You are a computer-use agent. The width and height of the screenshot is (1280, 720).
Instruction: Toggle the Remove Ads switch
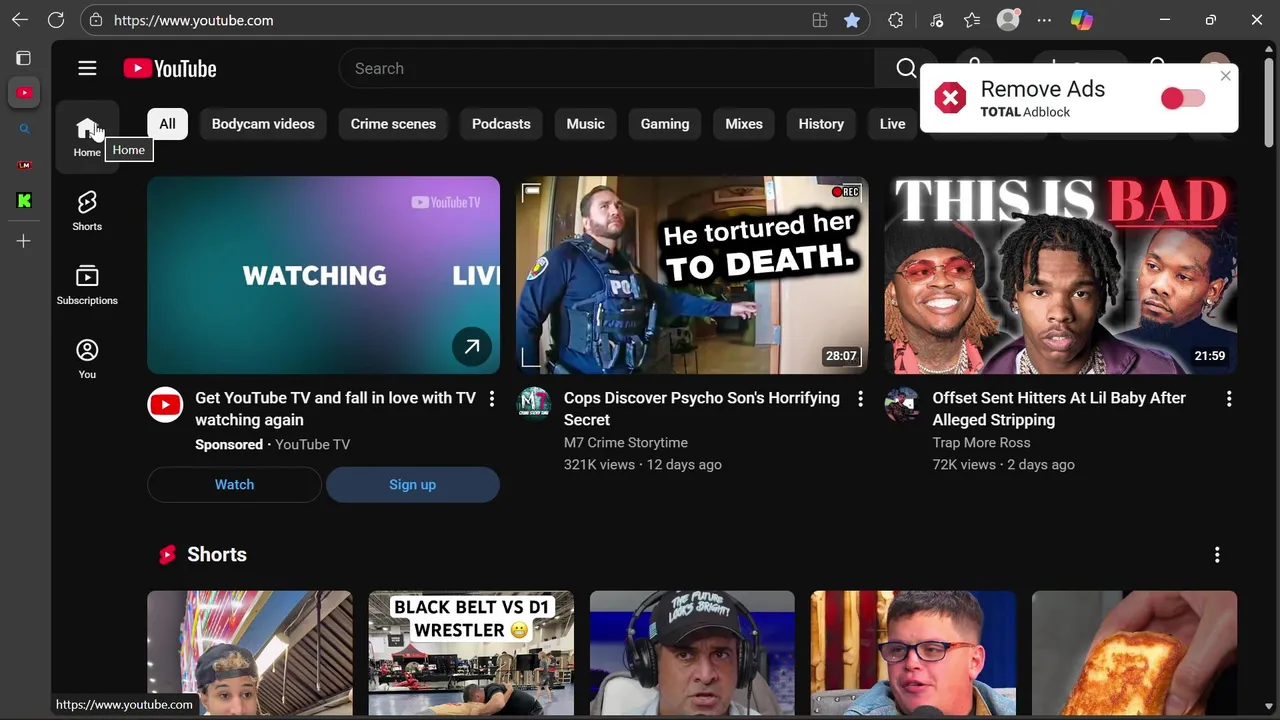pos(1183,98)
